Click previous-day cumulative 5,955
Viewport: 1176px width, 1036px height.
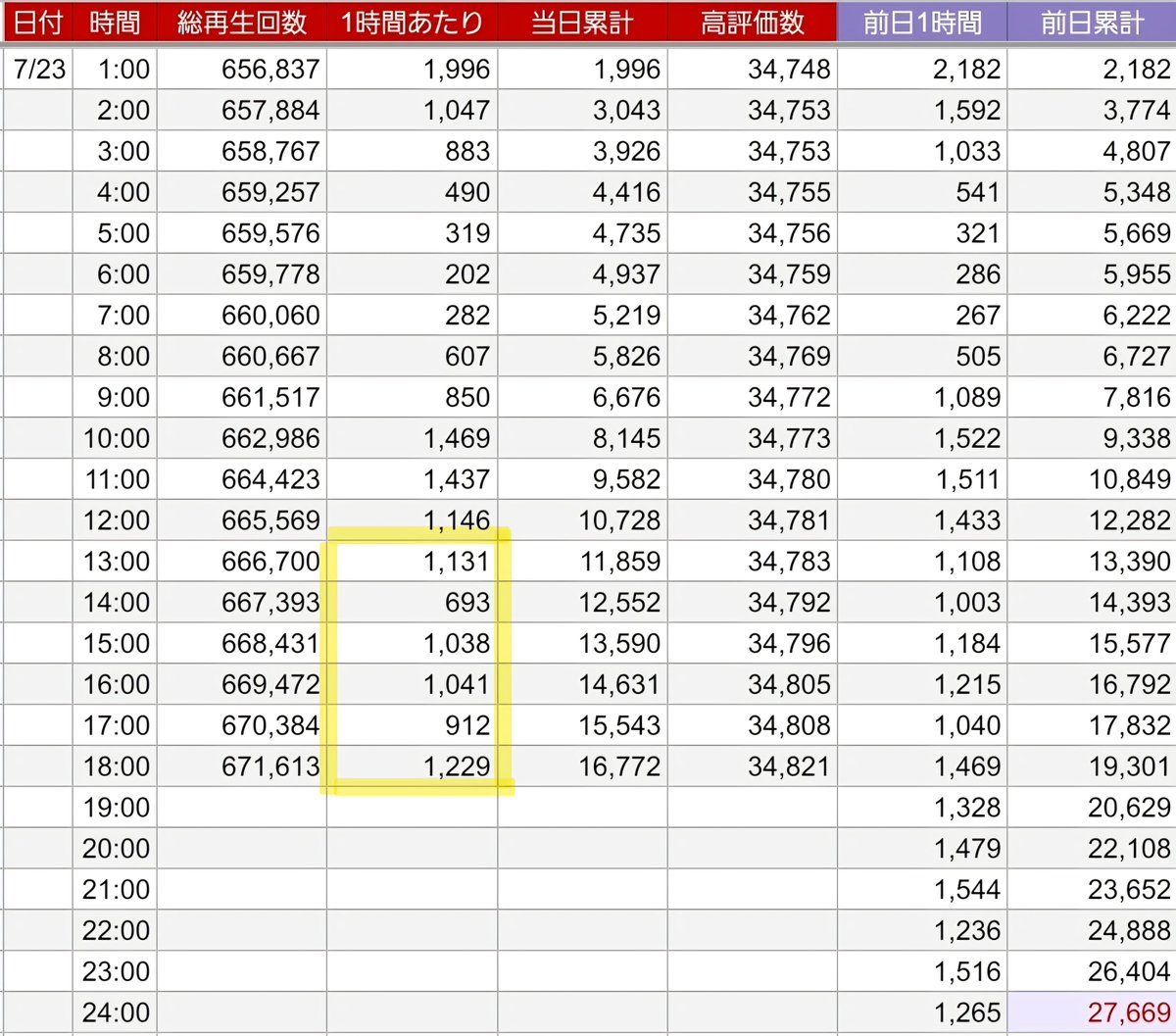point(1092,274)
